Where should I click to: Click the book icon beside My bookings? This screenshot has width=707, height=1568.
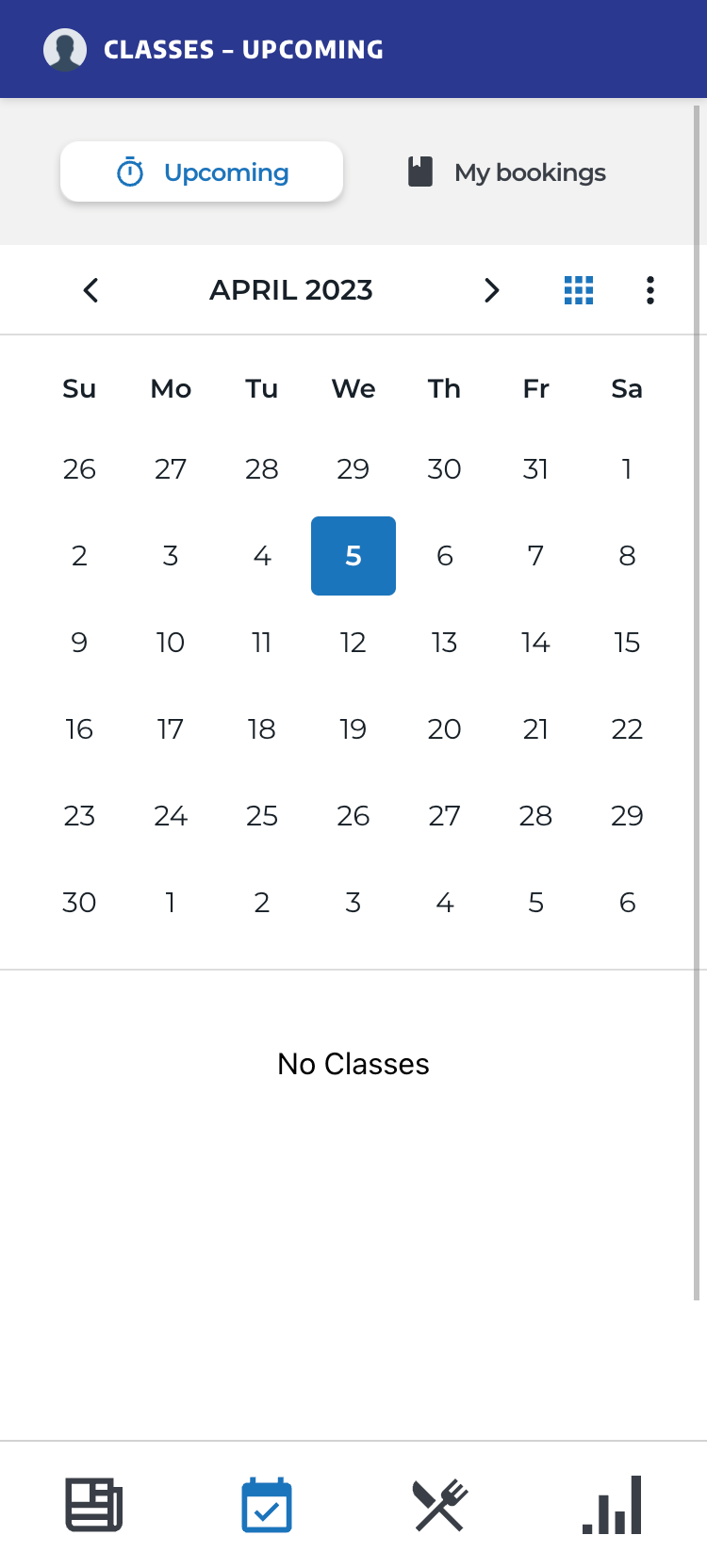[420, 171]
